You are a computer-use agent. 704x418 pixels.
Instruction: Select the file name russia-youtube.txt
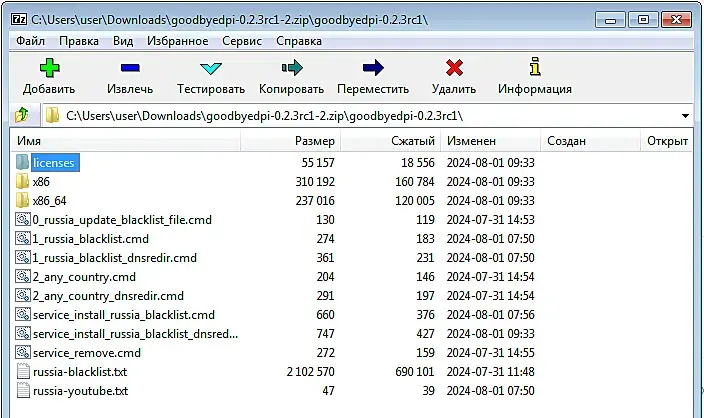pos(80,391)
